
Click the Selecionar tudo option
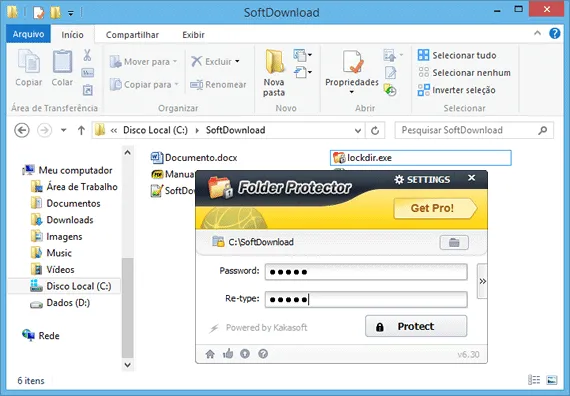457,55
